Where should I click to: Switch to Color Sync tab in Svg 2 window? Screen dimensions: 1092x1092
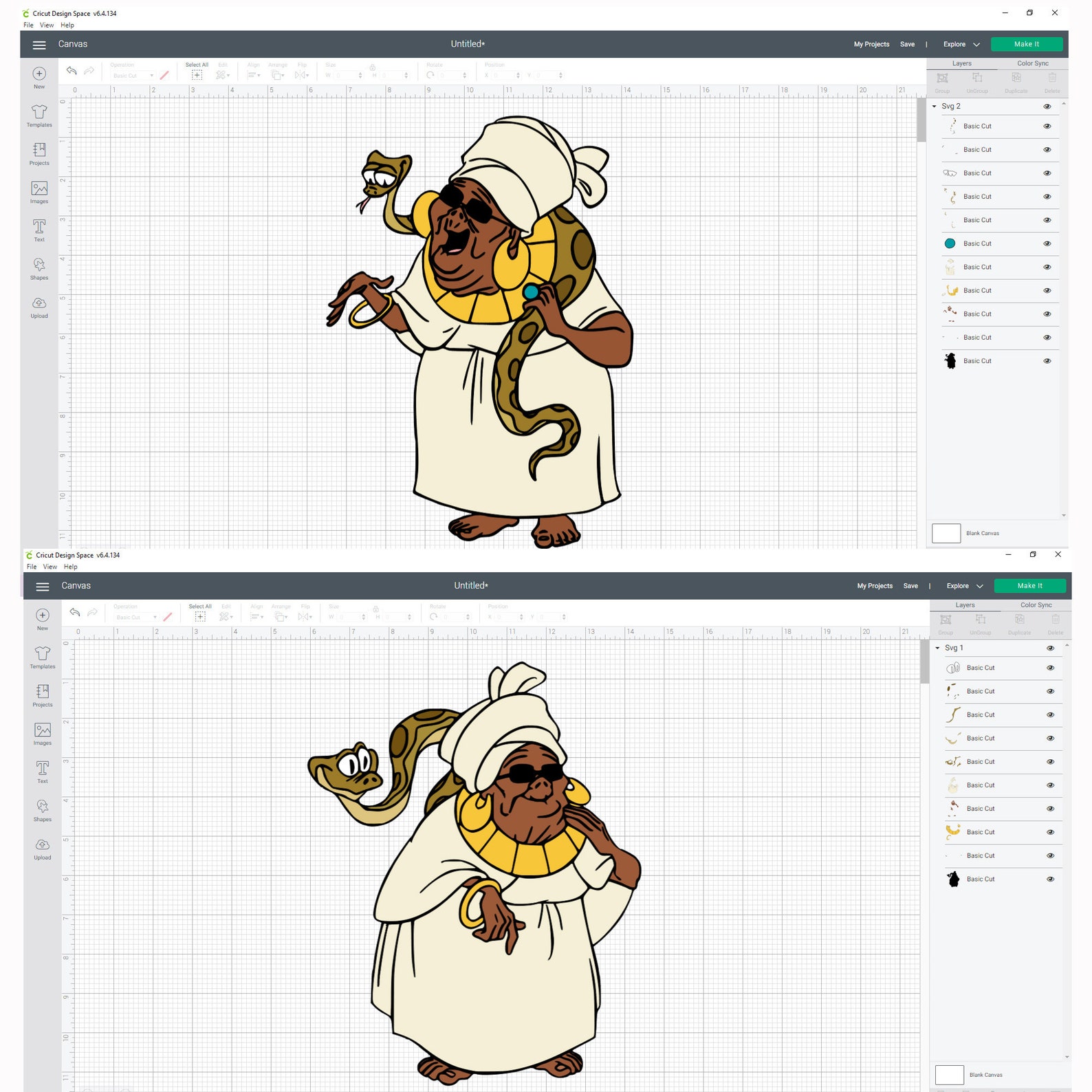(x=1033, y=64)
